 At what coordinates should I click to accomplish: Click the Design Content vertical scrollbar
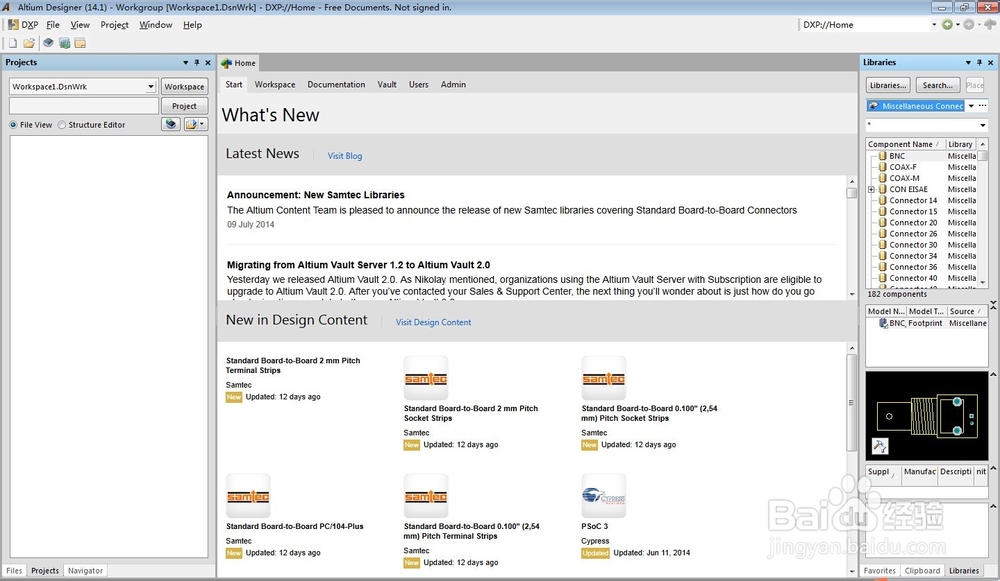[x=851, y=459]
